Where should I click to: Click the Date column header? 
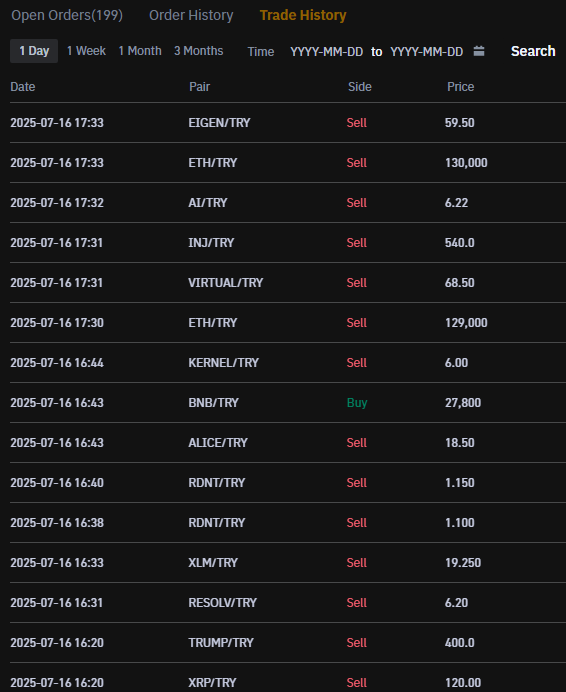[x=23, y=86]
